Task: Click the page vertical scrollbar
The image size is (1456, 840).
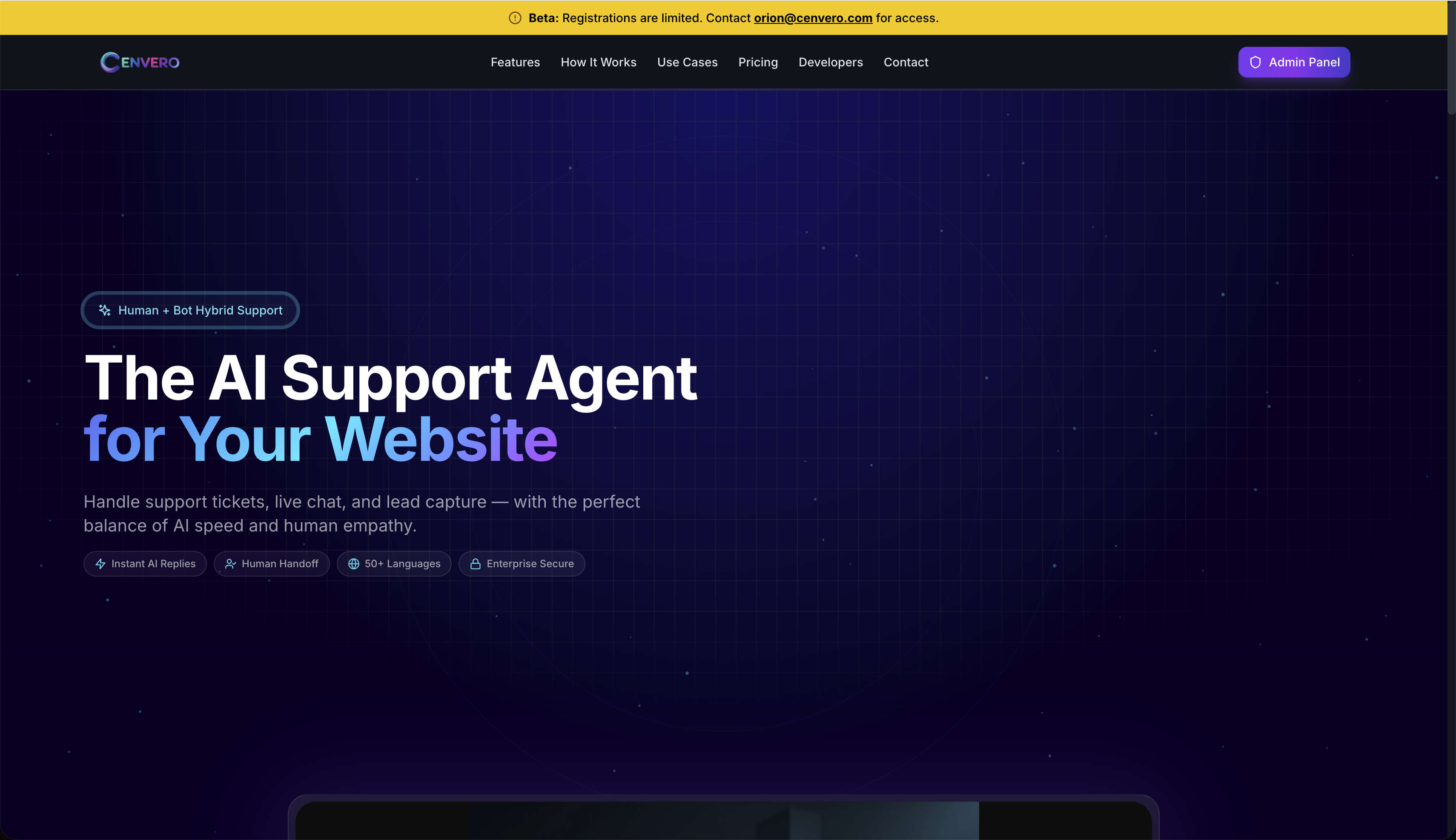Action: (1451, 58)
